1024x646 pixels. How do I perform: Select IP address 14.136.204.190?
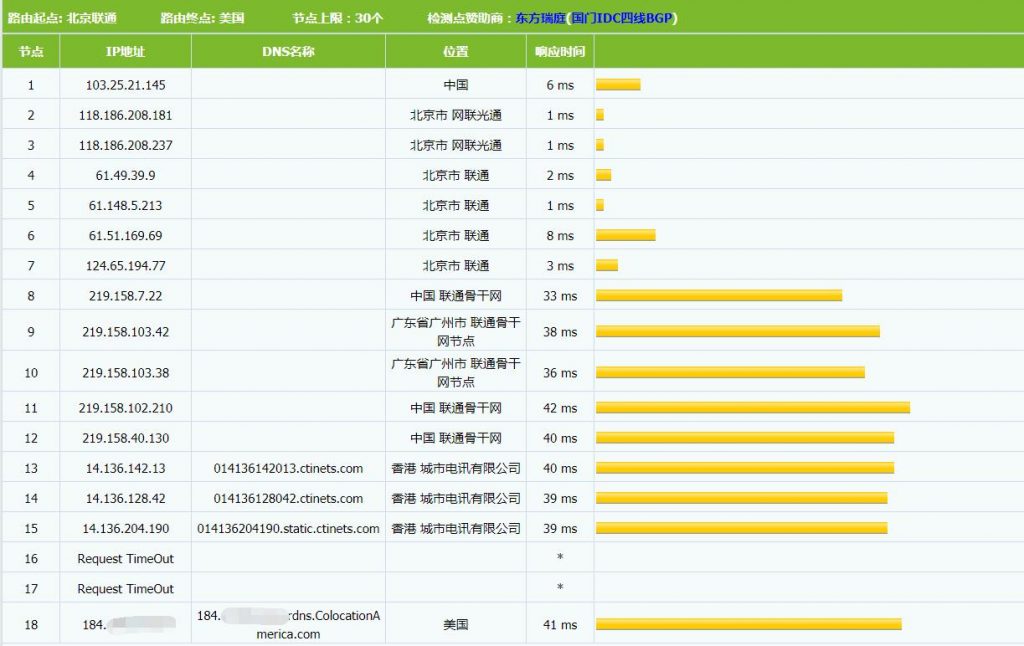125,528
